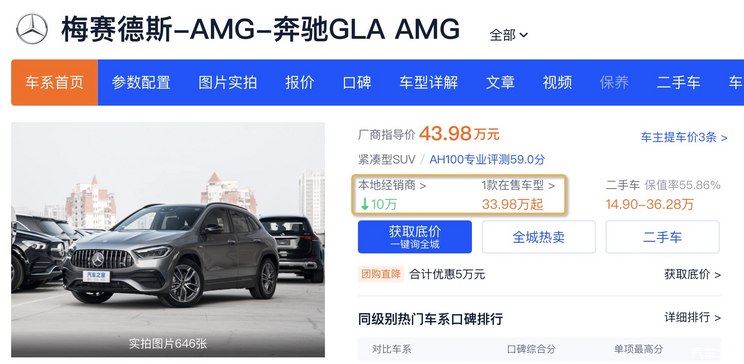
Task: Select the 报价 tab
Action: pos(300,83)
